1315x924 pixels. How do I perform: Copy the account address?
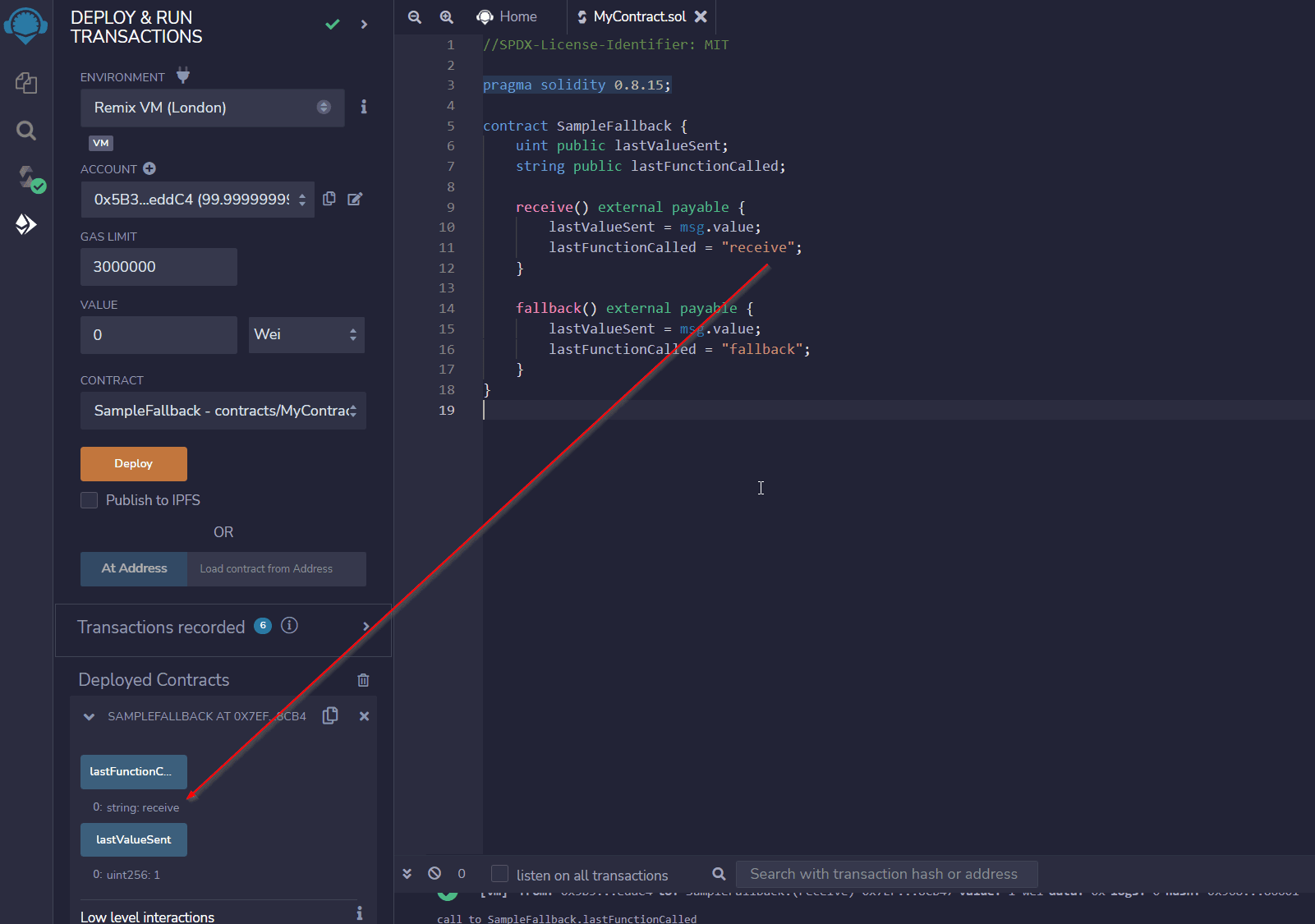tap(329, 199)
